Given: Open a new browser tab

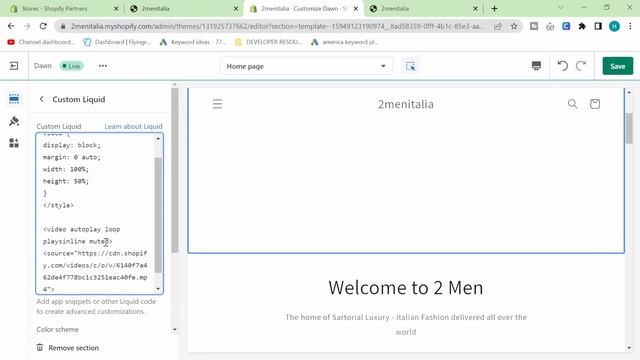Looking at the screenshot, I should 494,9.
